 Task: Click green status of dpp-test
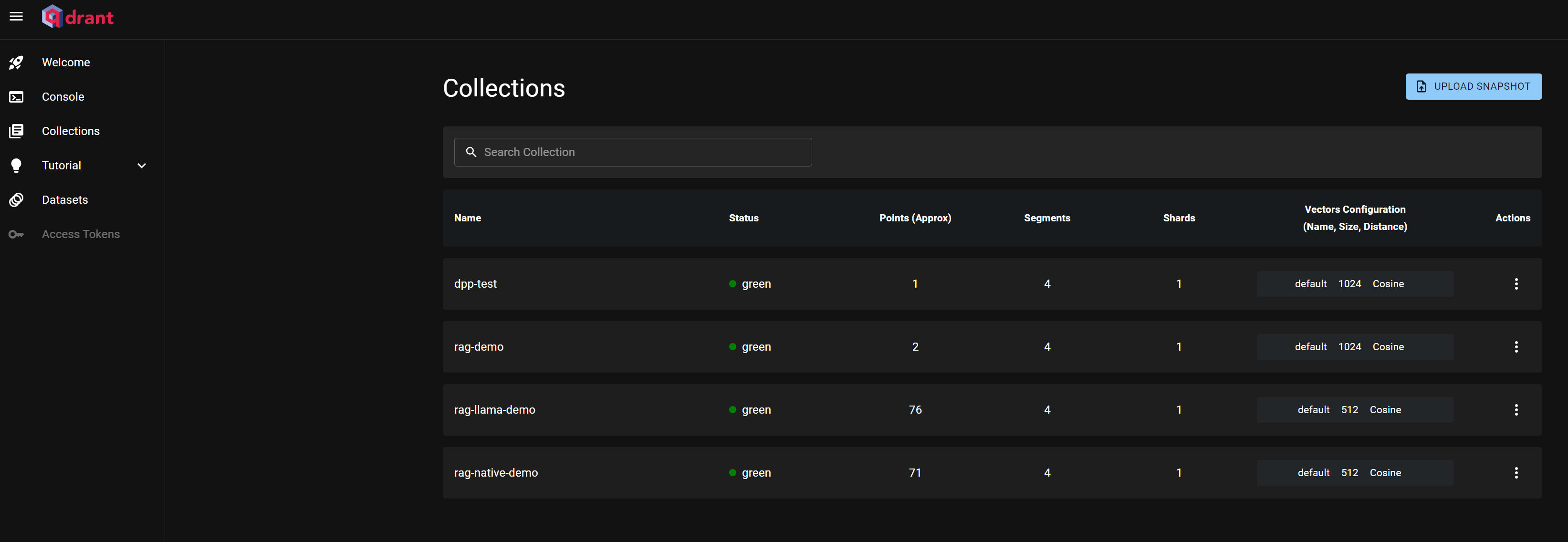(750, 284)
